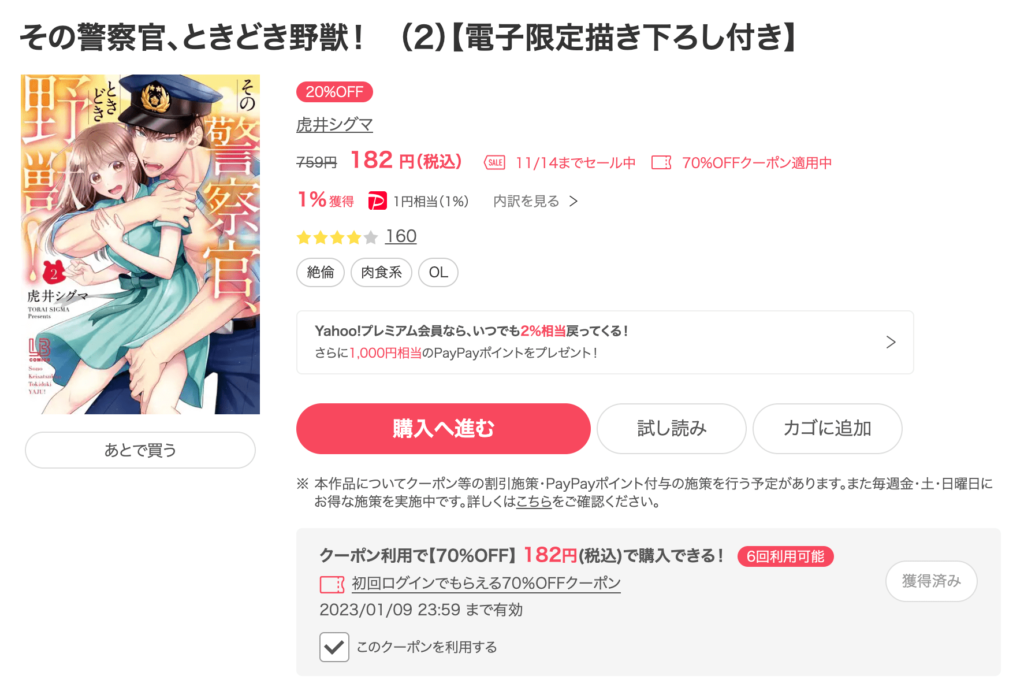This screenshot has width=1024, height=698.
Task: Toggle the このクーポンを利用する checkbox
Action: tap(334, 647)
